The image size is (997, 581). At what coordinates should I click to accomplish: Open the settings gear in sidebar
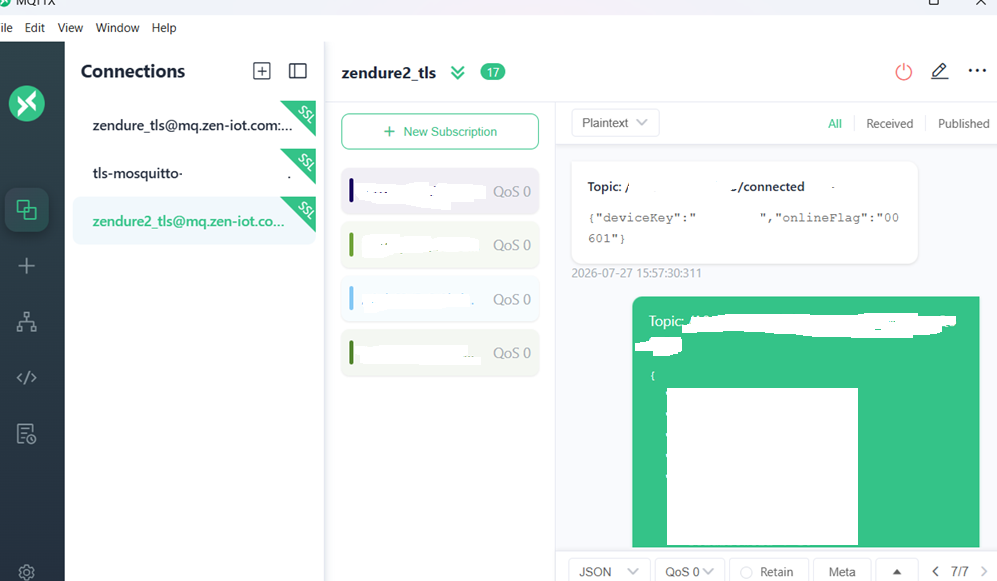coord(27,572)
